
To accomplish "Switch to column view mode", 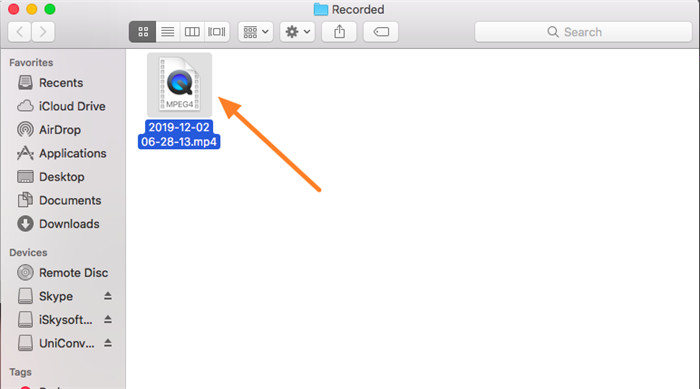I will pyautogui.click(x=192, y=32).
